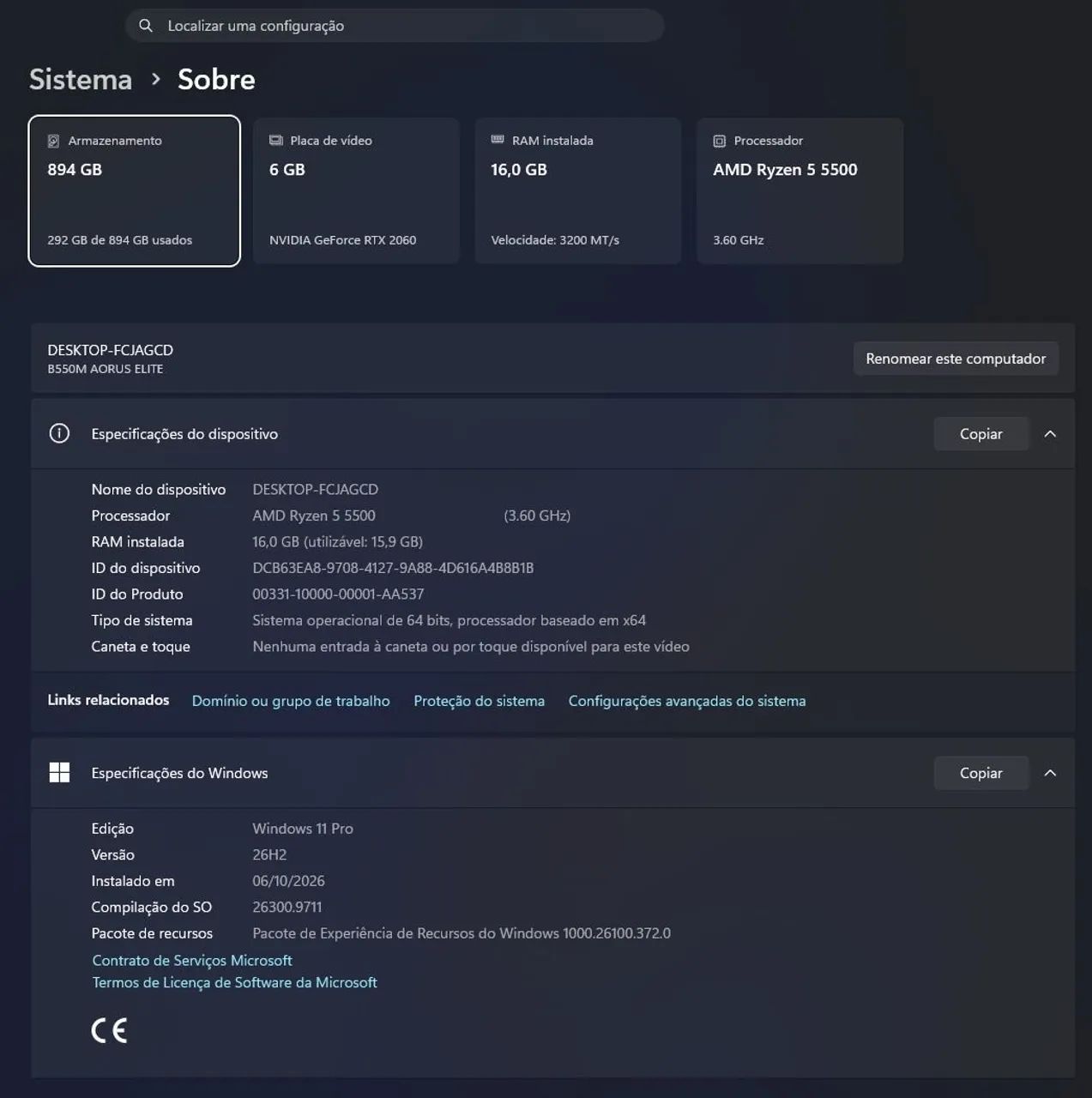Click the Armazenamento storage icon
The image size is (1092, 1098).
[x=53, y=141]
